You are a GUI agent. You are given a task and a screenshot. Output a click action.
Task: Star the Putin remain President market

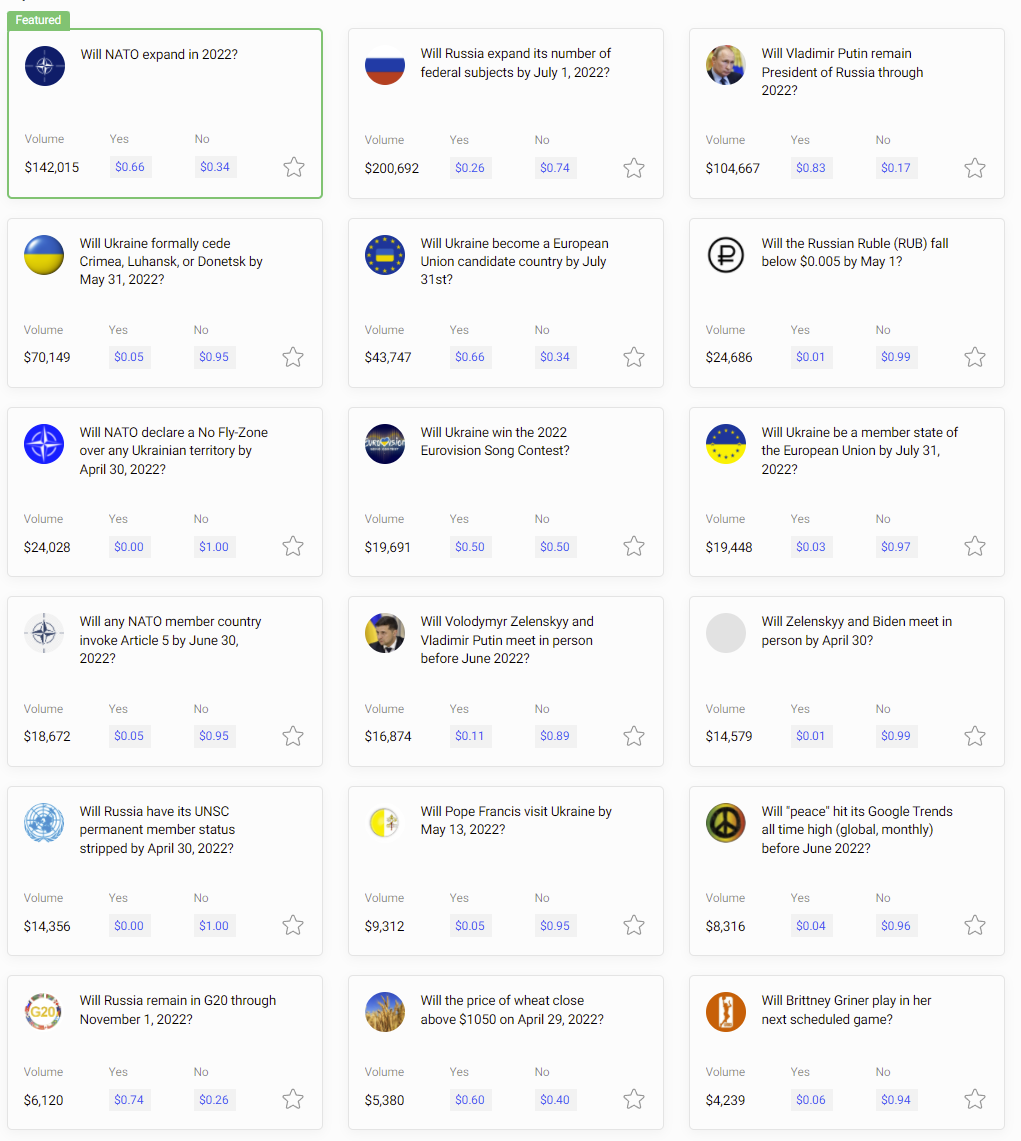(x=975, y=168)
